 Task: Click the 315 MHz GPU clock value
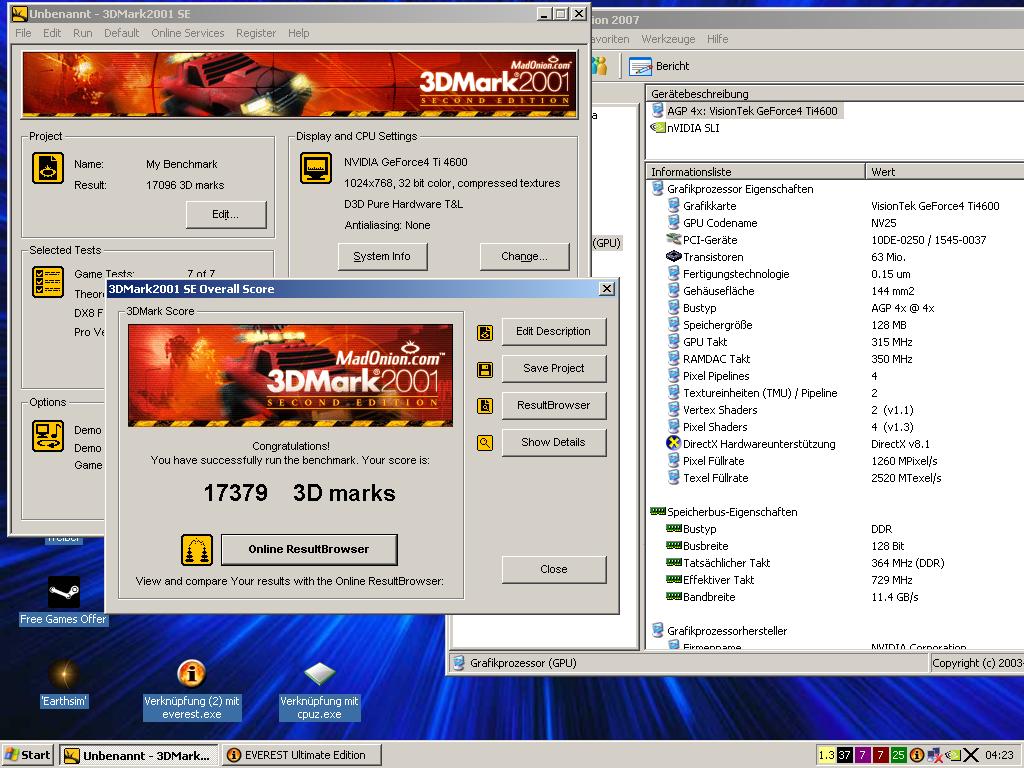[891, 342]
